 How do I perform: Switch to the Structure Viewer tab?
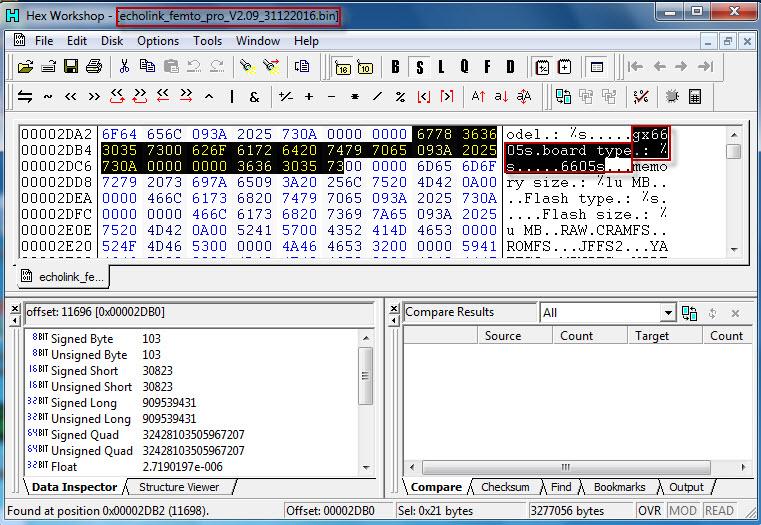coord(179,487)
